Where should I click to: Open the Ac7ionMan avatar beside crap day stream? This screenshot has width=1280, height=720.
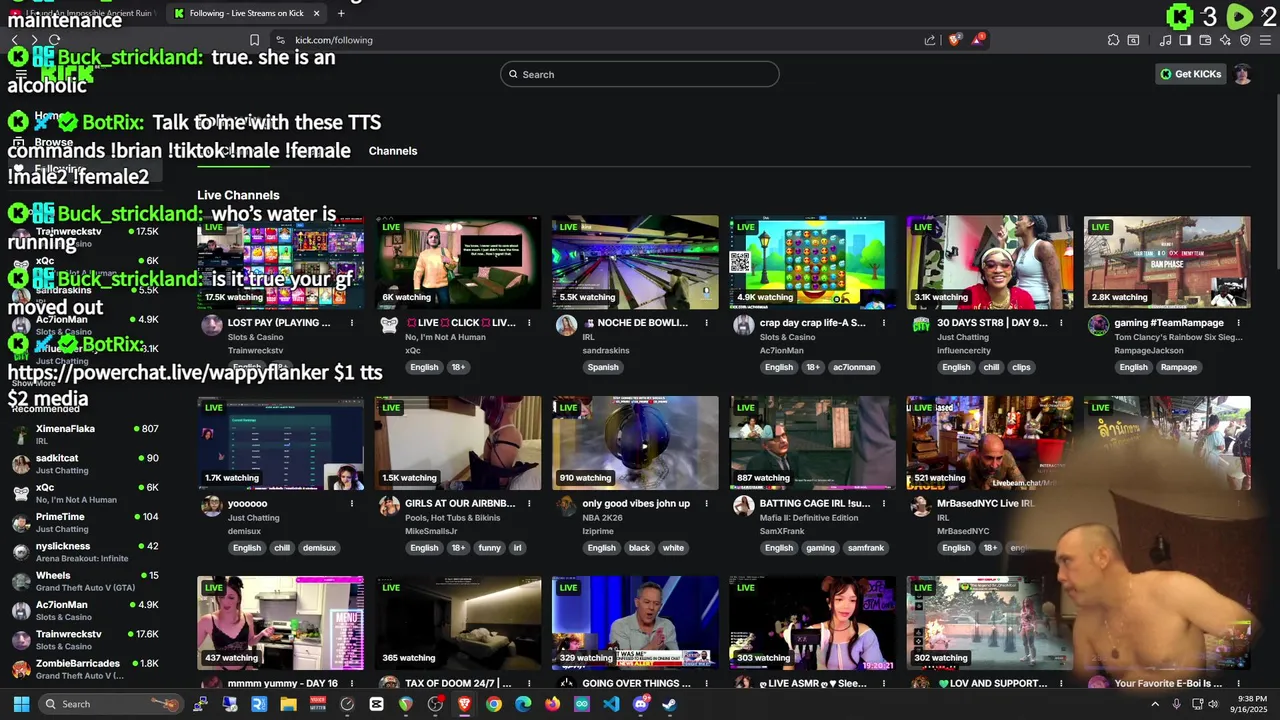click(743, 325)
